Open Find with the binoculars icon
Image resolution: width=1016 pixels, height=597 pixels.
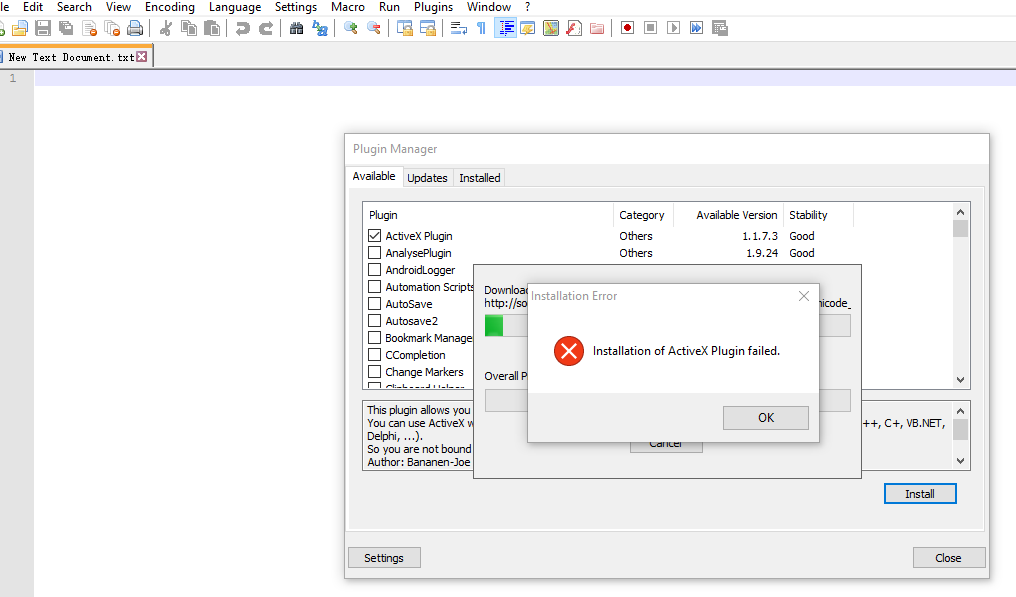[x=296, y=29]
